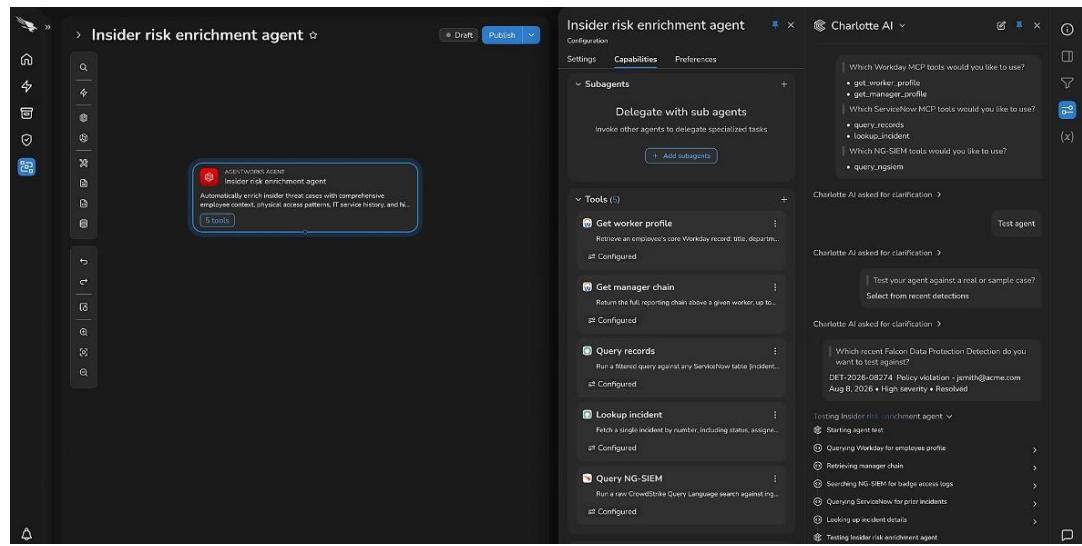Open the shield checkmark sidebar icon
The height and width of the screenshot is (546, 1082).
(26, 140)
